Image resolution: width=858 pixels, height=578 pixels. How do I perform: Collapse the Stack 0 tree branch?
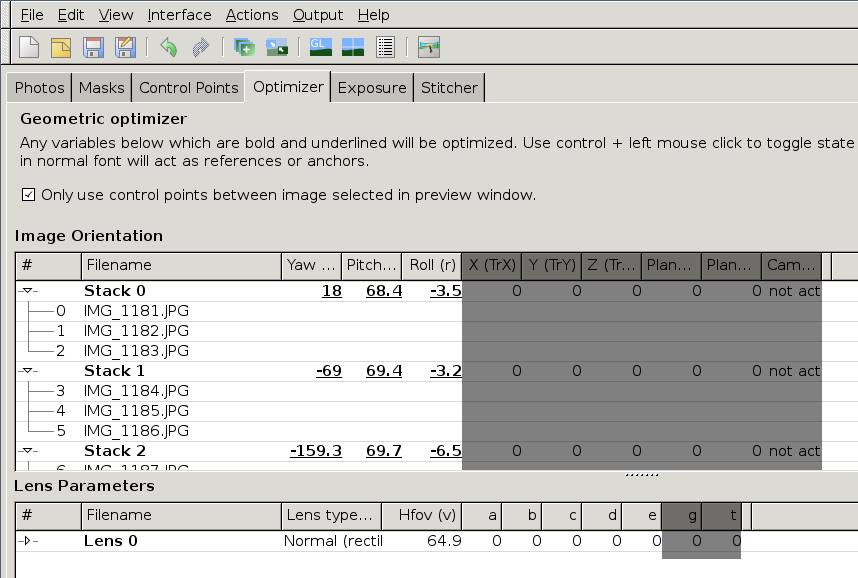29,290
